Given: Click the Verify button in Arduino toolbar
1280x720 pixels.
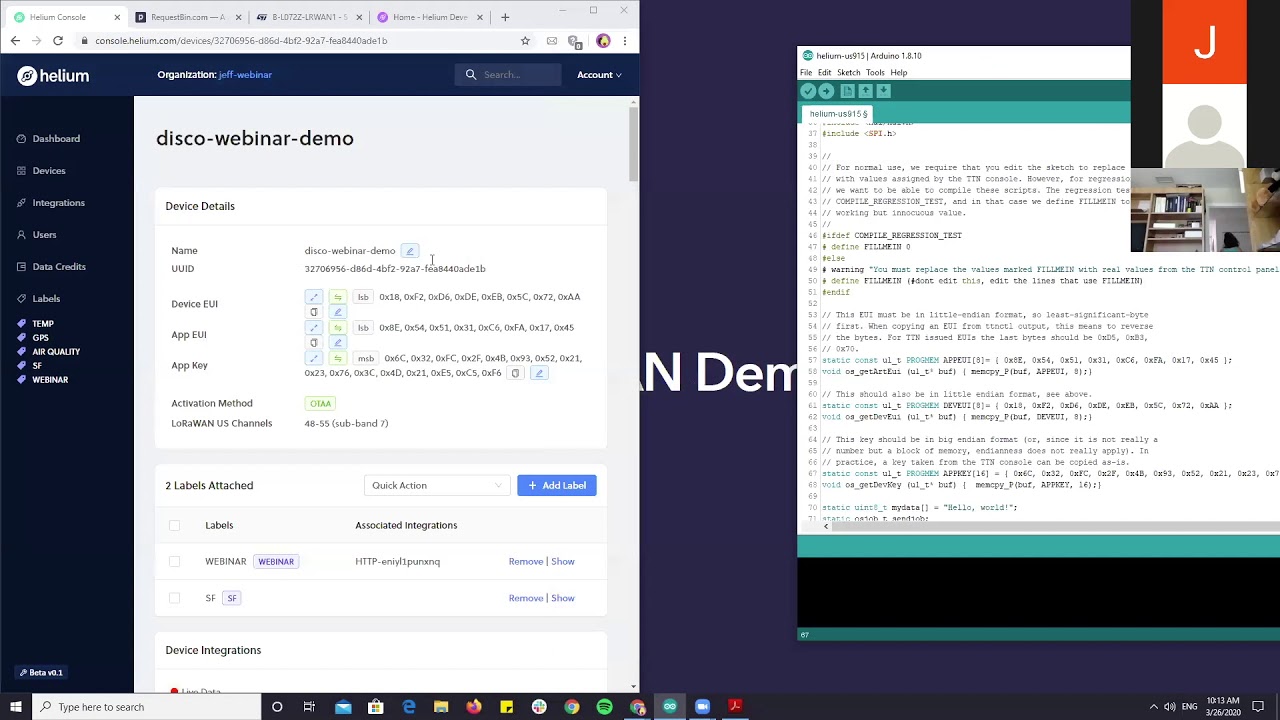Looking at the screenshot, I should 808,91.
